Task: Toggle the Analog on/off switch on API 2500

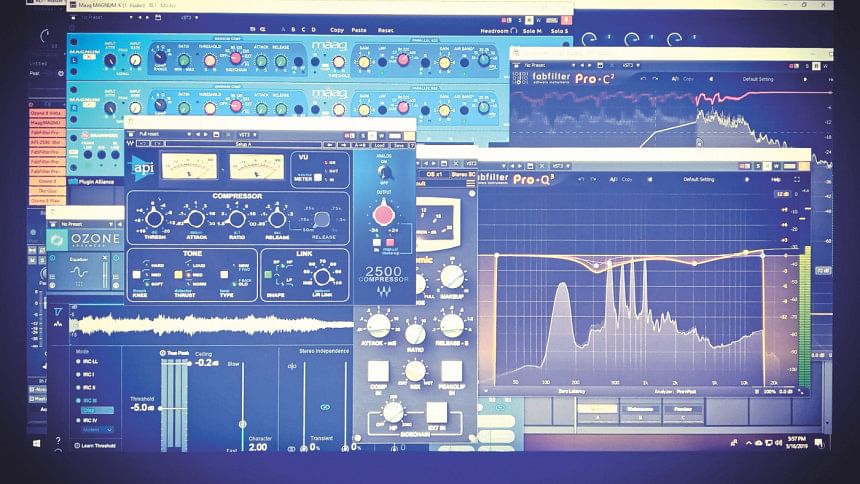Action: coord(383,172)
